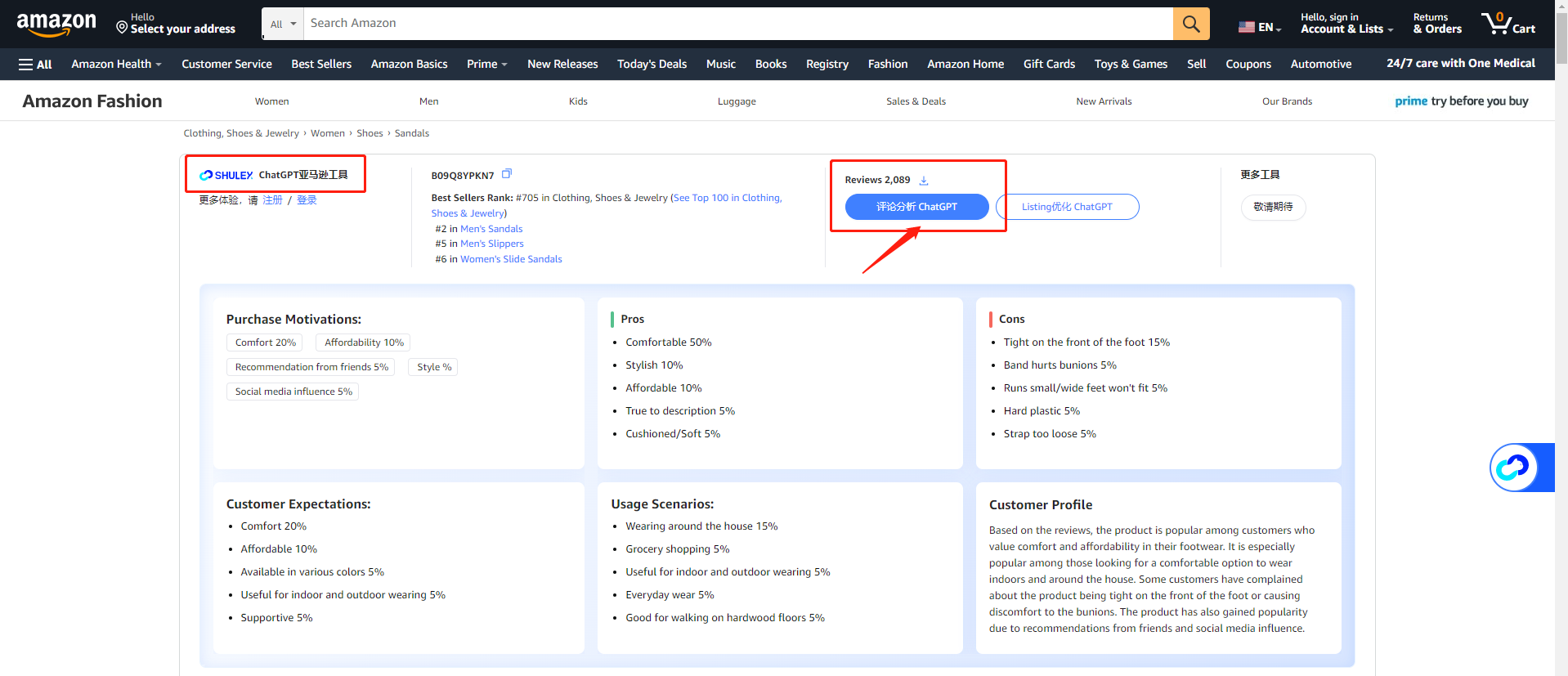Open Amazon Basics in the nav bar
The image size is (1568, 676).
(409, 64)
